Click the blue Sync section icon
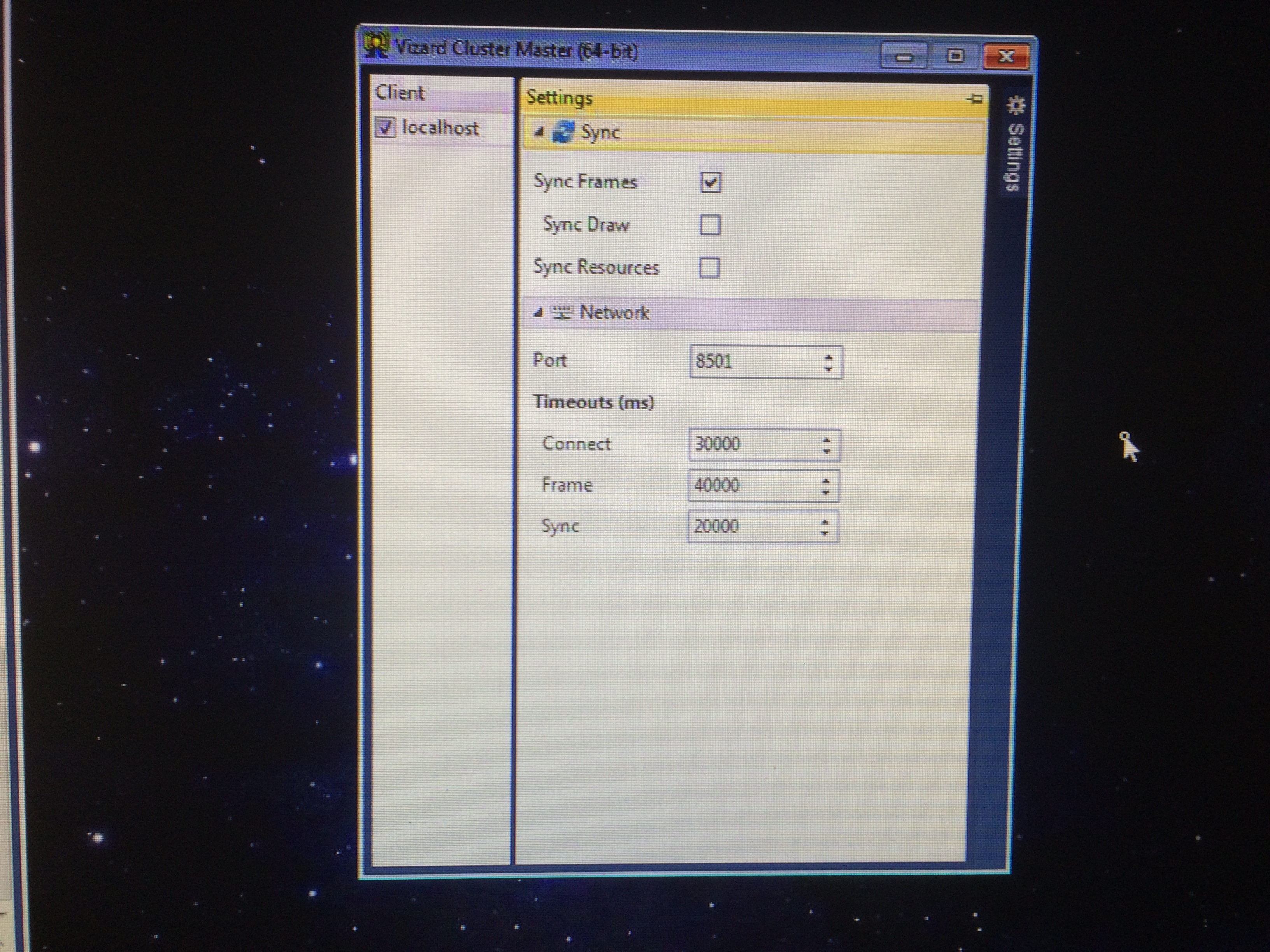Screen dimensions: 1270x952 (563, 132)
